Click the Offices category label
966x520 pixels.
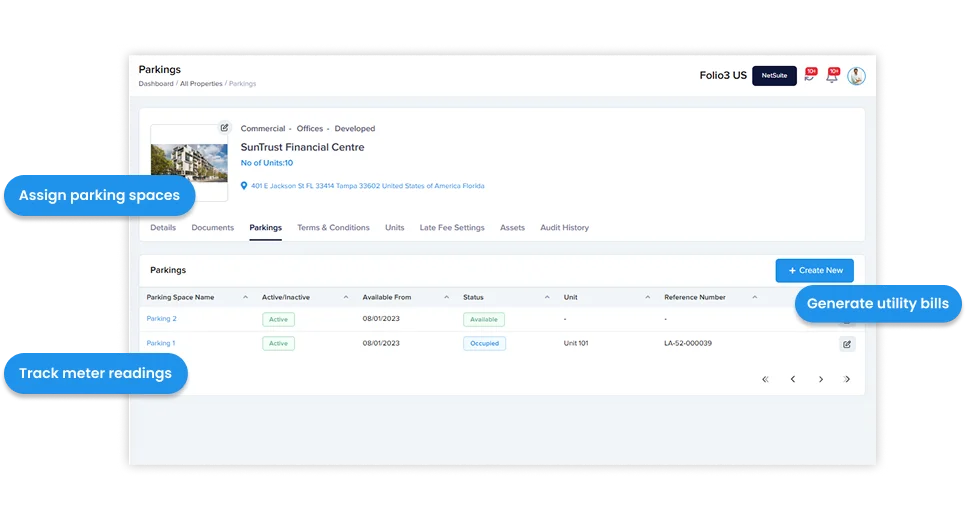click(309, 129)
